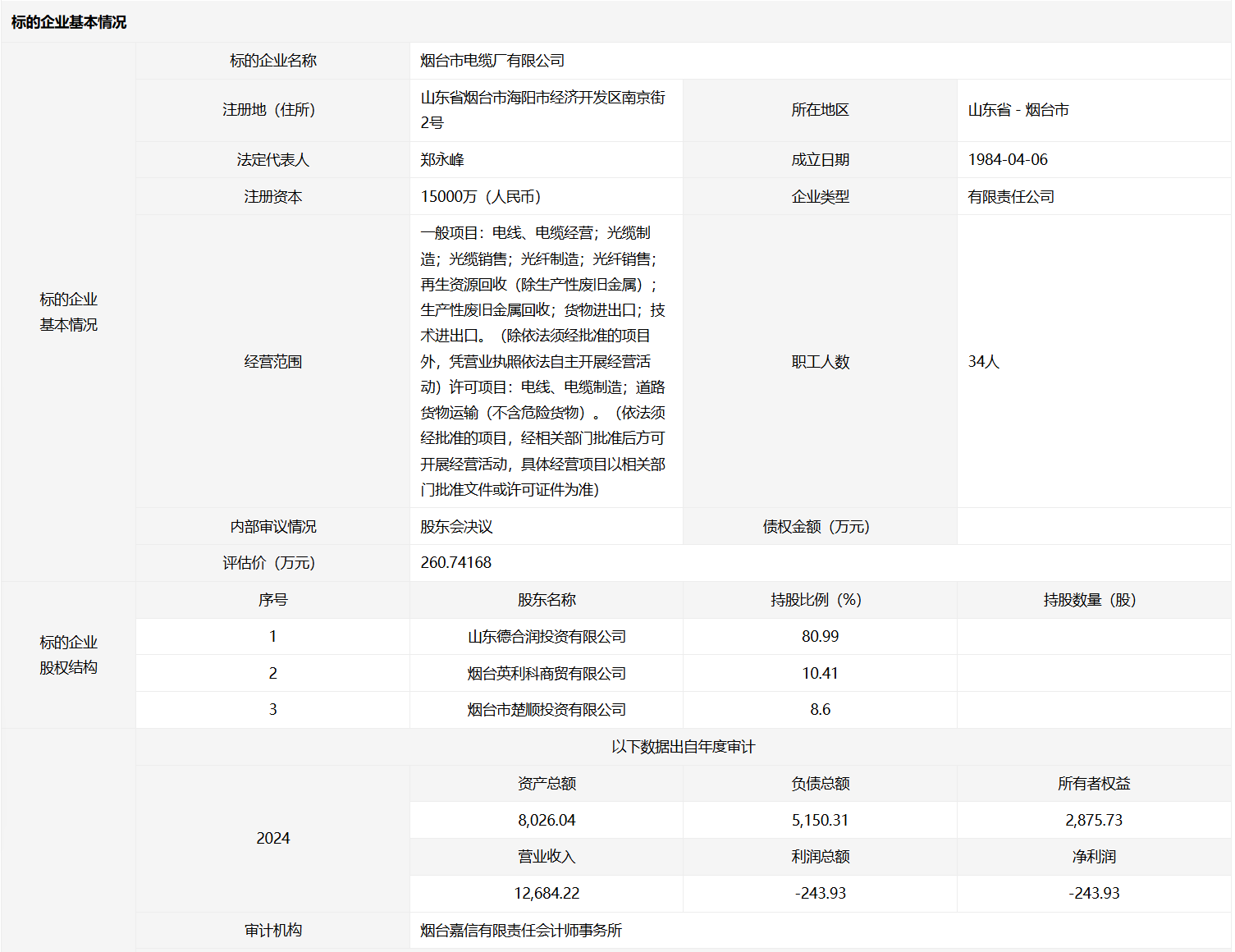The height and width of the screenshot is (952, 1235).
Task: Click the operating revenue value 12,684.22
Action: 547,894
